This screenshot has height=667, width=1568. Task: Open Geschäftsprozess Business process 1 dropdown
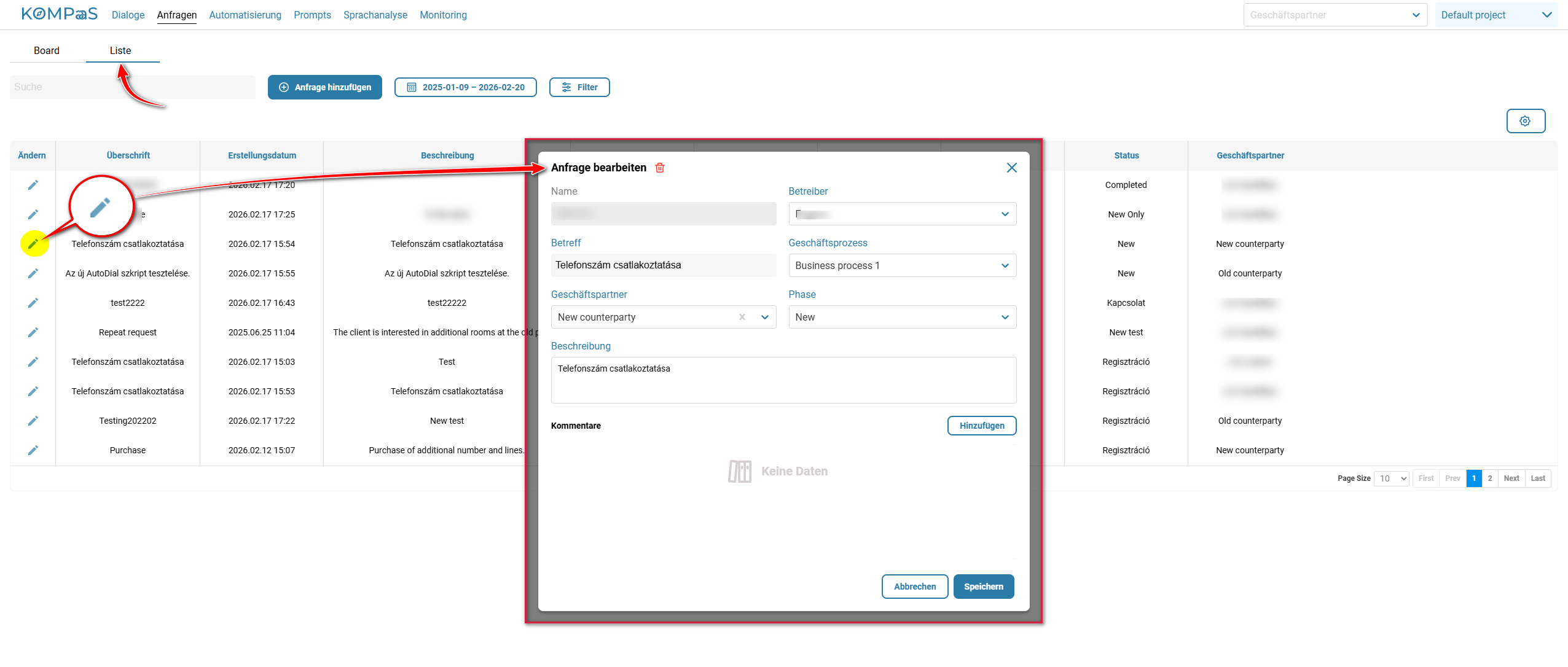(x=1005, y=265)
